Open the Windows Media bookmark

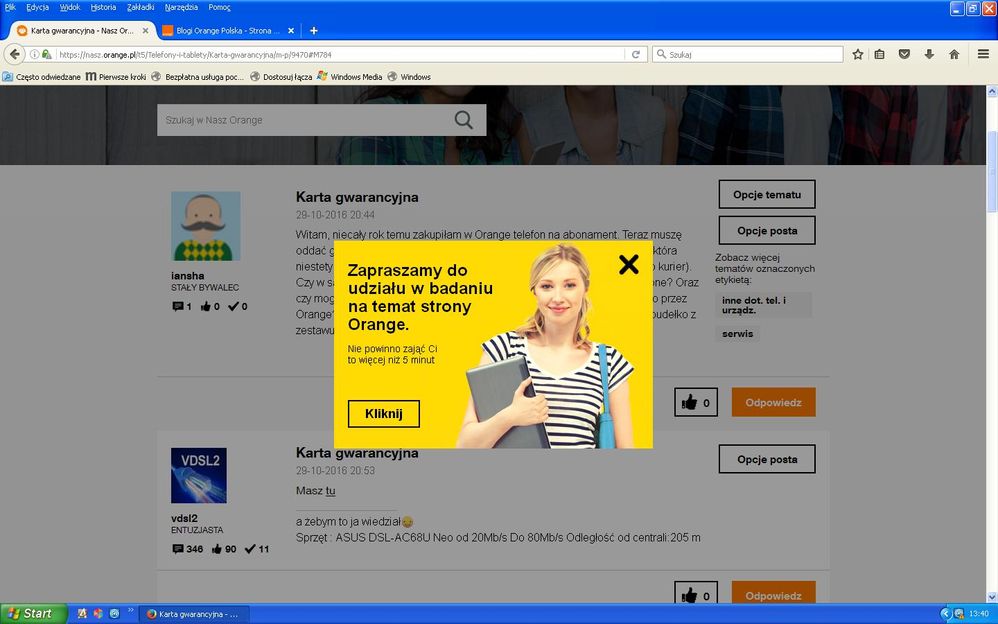350,77
